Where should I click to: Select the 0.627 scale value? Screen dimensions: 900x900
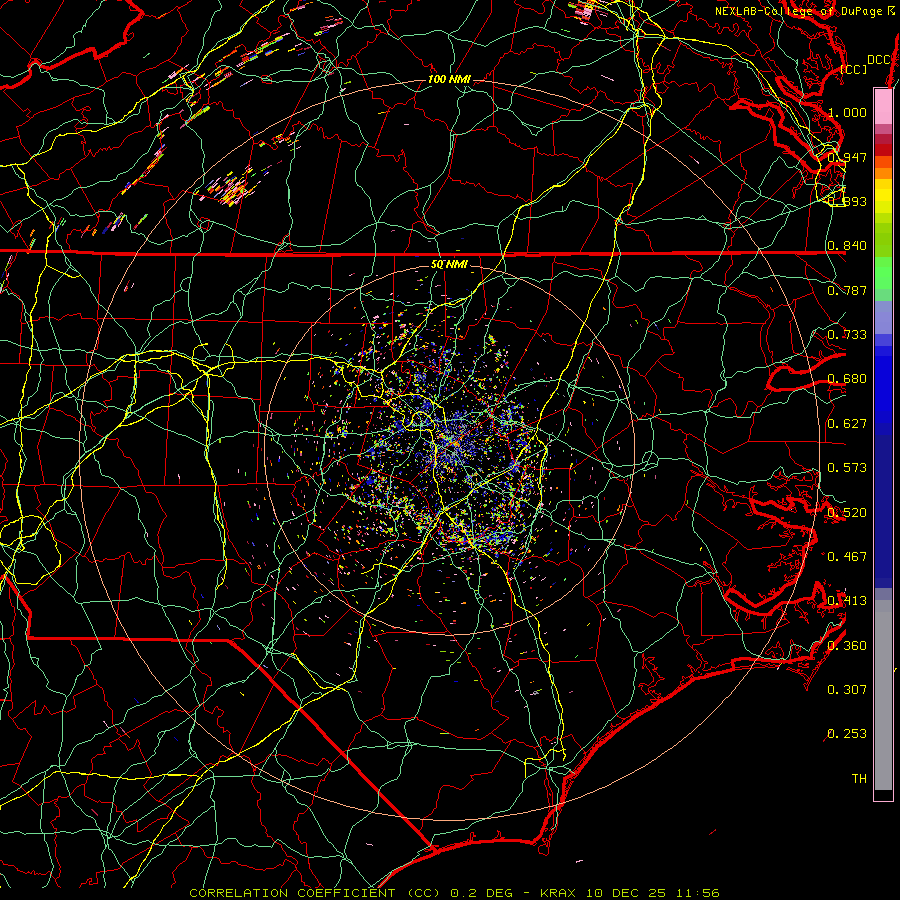coord(847,424)
